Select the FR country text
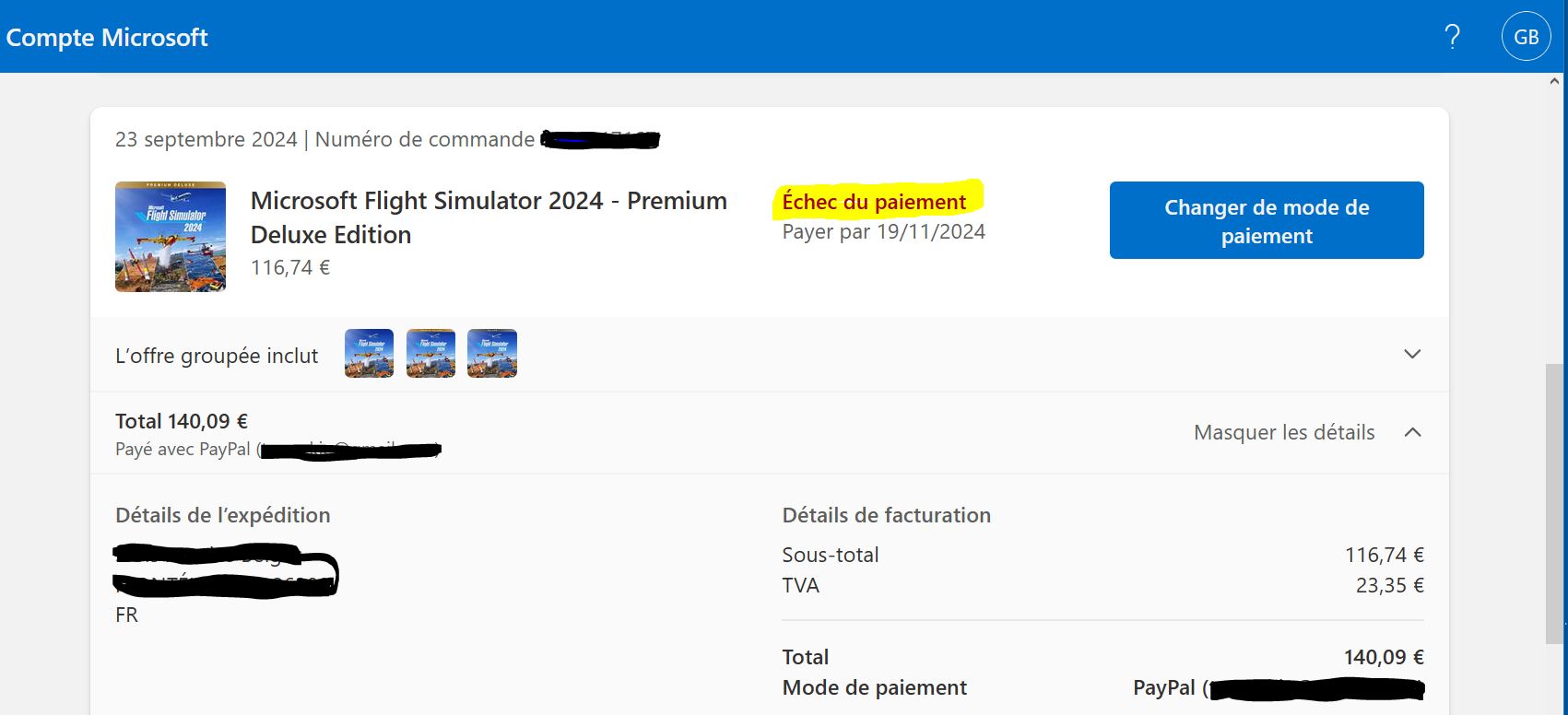The height and width of the screenshot is (715, 1568). pos(126,615)
